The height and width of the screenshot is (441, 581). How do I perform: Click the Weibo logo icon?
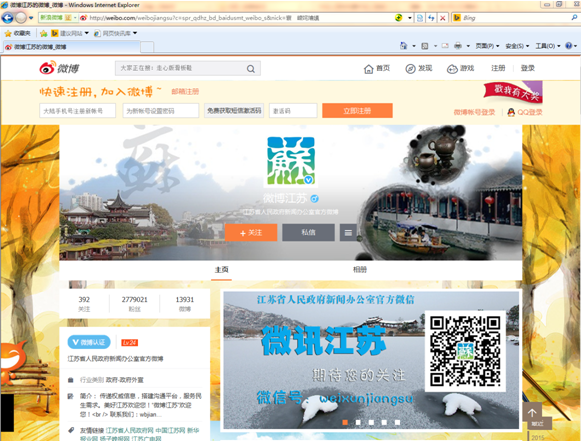coord(47,68)
